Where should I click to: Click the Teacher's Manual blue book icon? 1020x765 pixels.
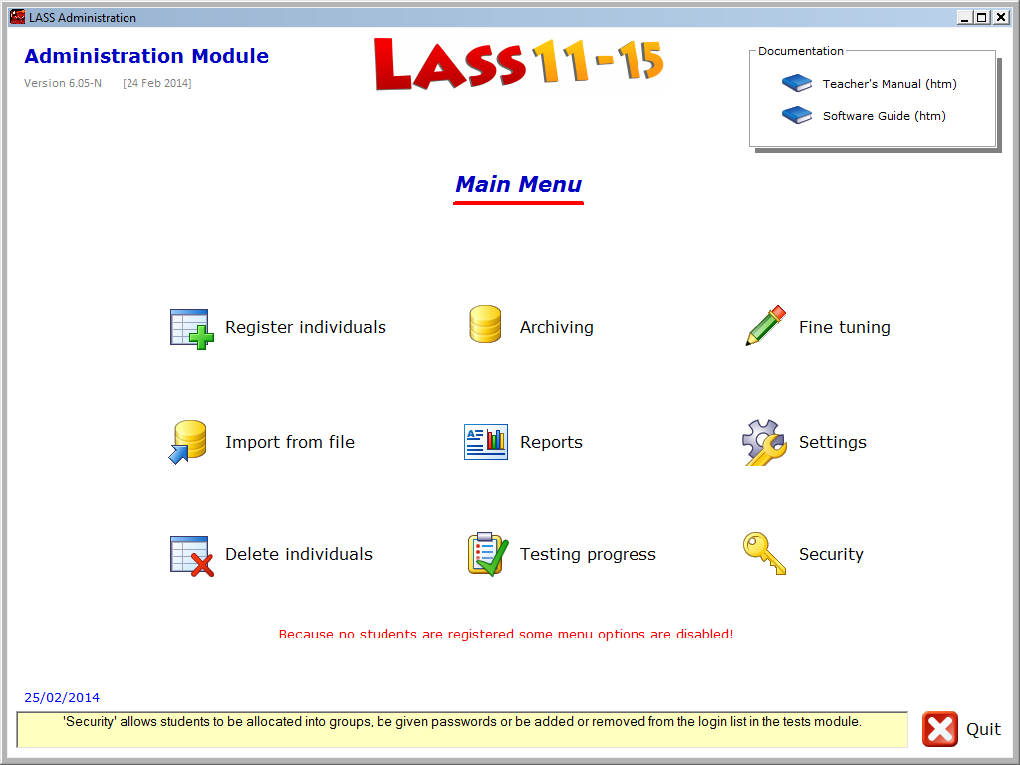coord(797,83)
